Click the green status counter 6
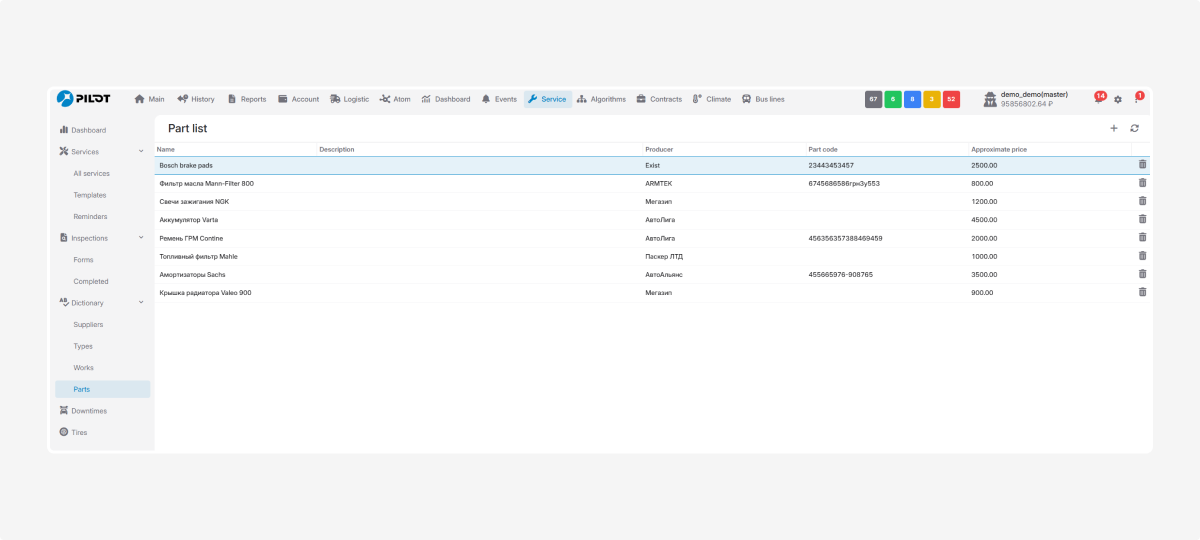 point(893,99)
